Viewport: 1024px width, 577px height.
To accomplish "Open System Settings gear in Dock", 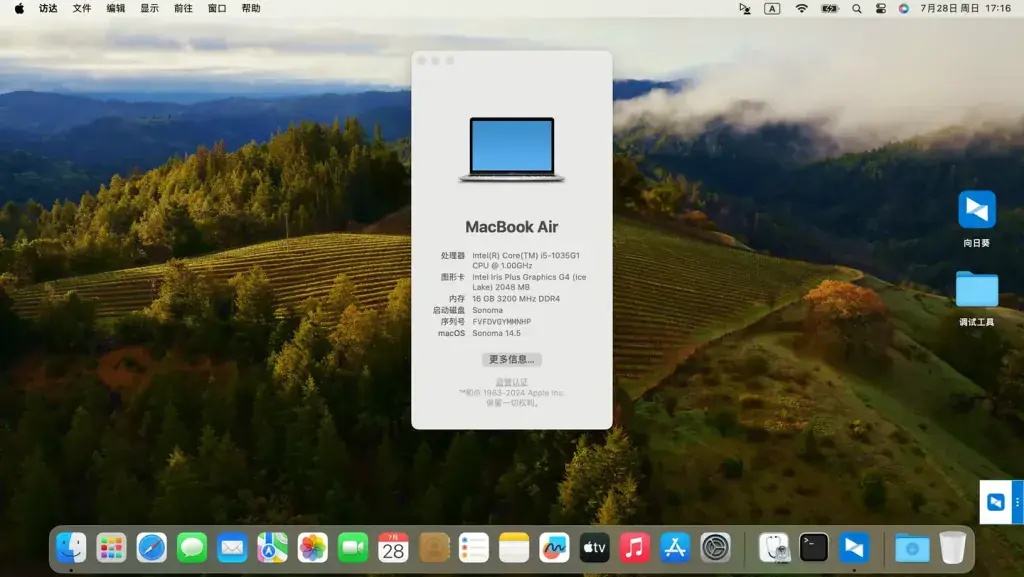I will click(x=715, y=547).
